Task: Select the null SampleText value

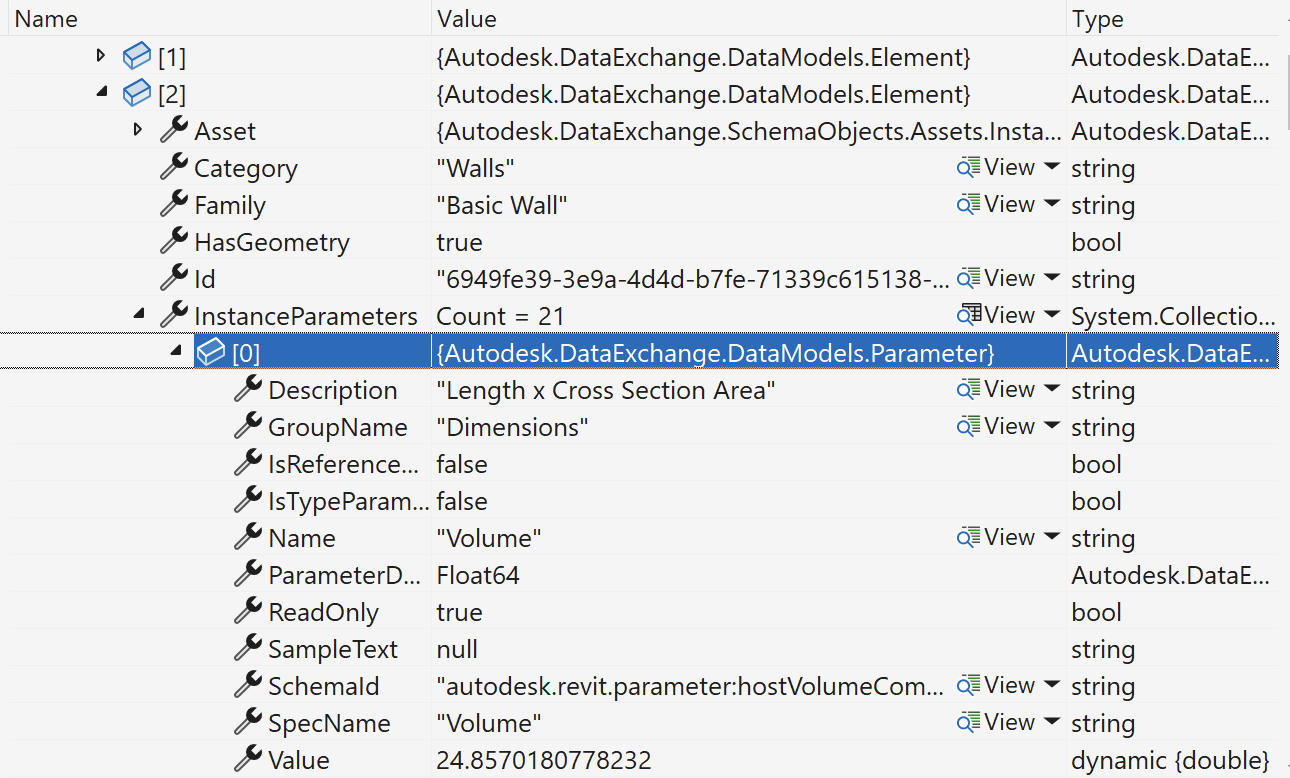Action: point(457,649)
